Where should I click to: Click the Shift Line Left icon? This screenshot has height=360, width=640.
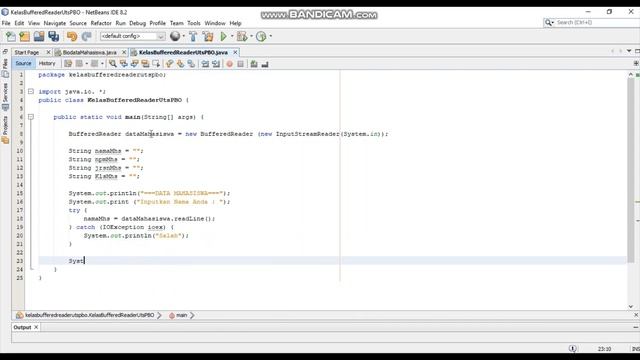point(205,64)
